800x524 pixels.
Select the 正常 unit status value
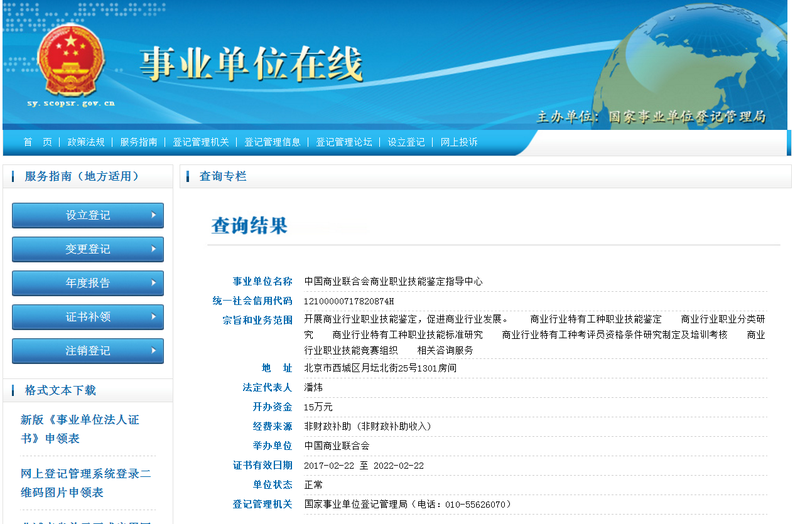click(x=313, y=485)
